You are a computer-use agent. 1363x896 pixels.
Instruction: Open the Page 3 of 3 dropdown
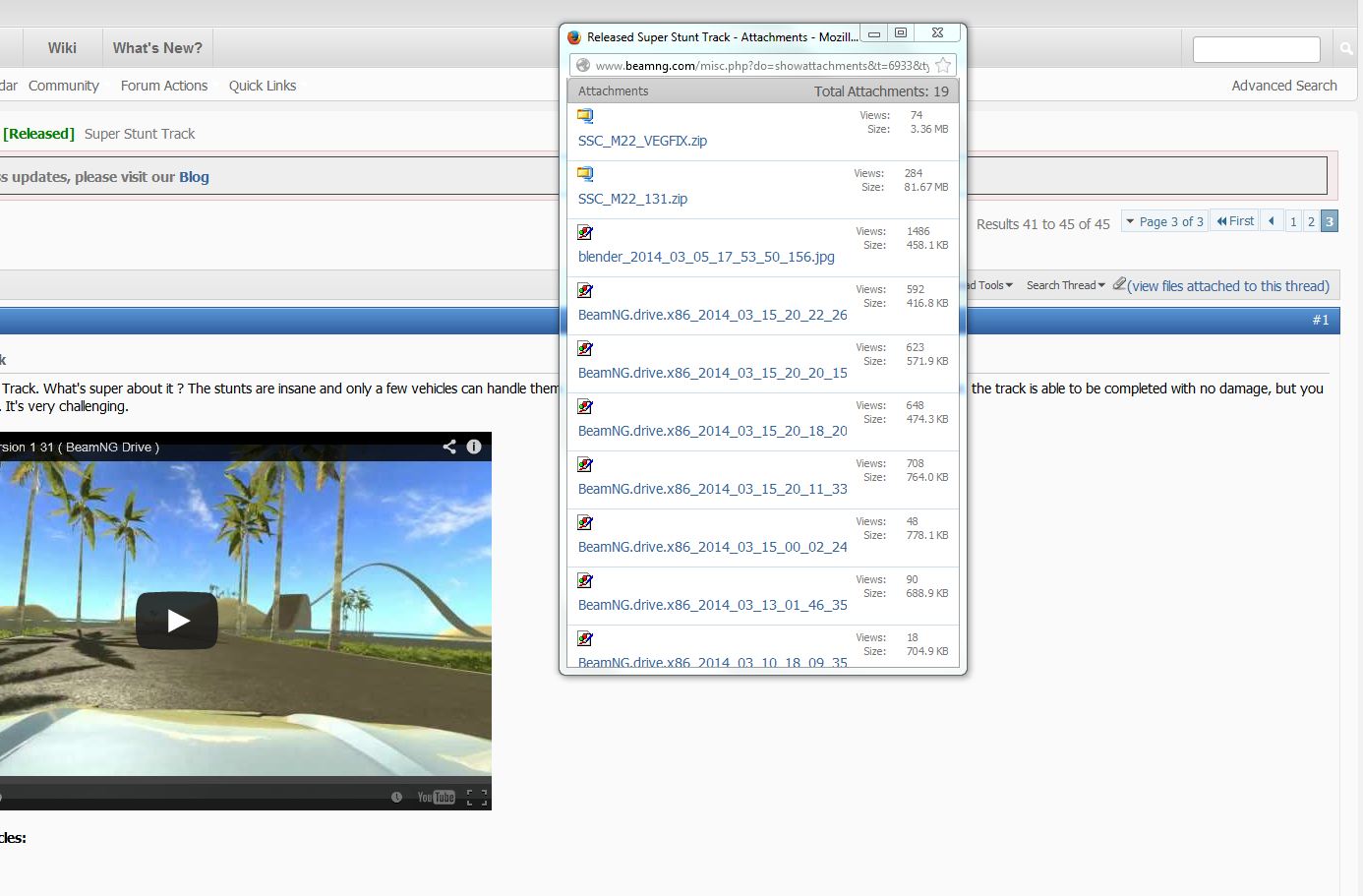coord(1164,221)
